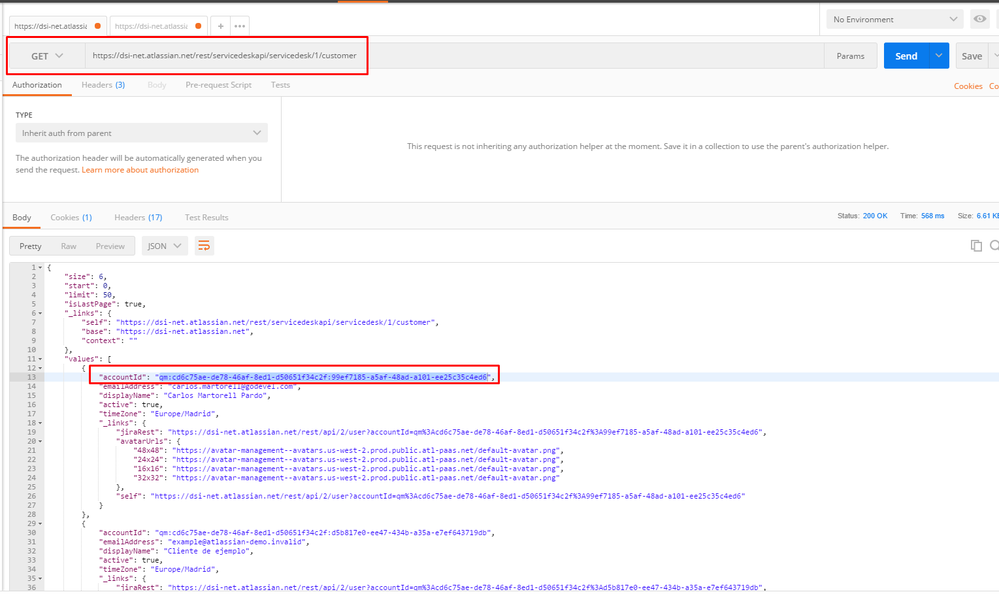Click the 568 ms time value
The image size is (999, 596).
pyautogui.click(x=932, y=216)
